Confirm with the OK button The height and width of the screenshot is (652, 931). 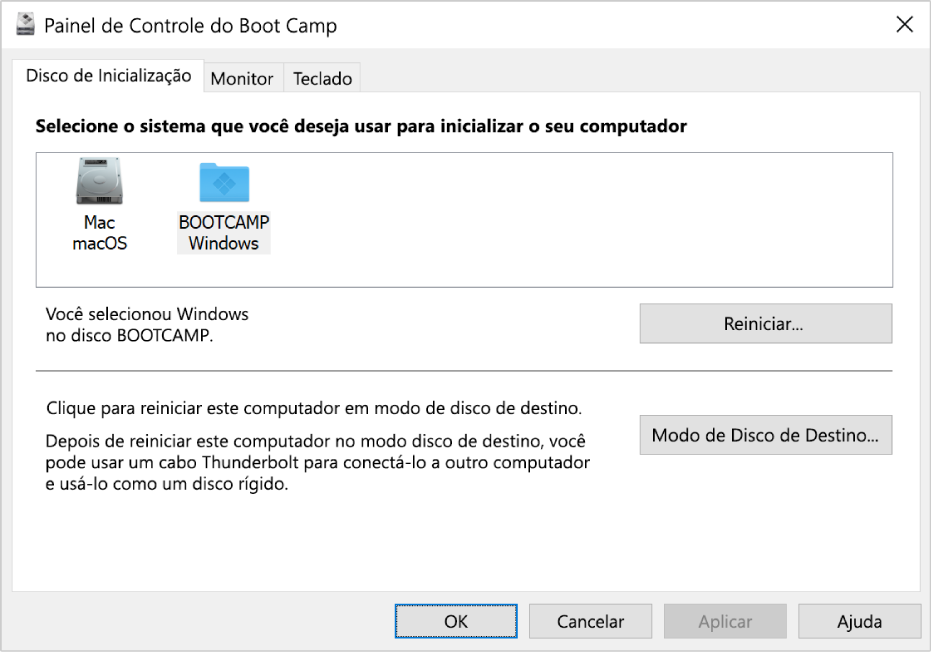point(456,622)
